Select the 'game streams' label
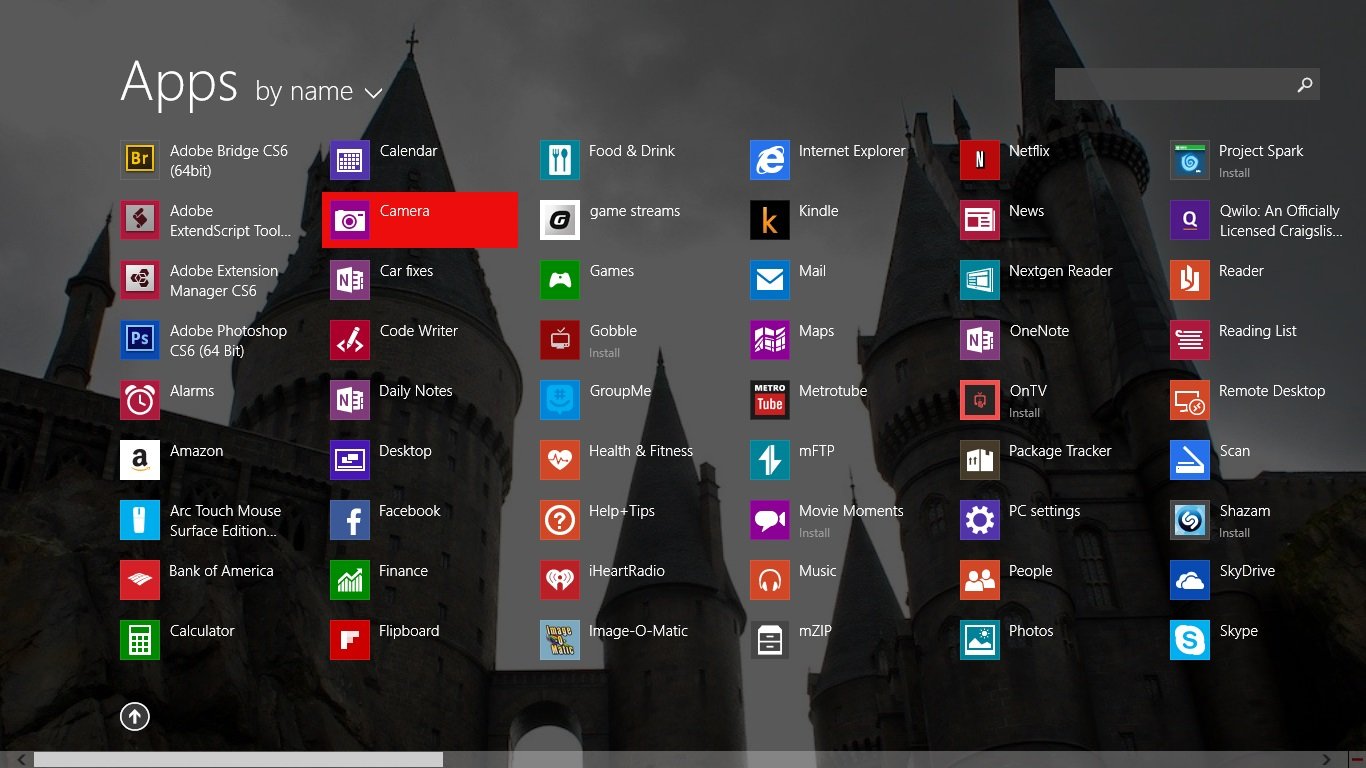 tap(634, 211)
